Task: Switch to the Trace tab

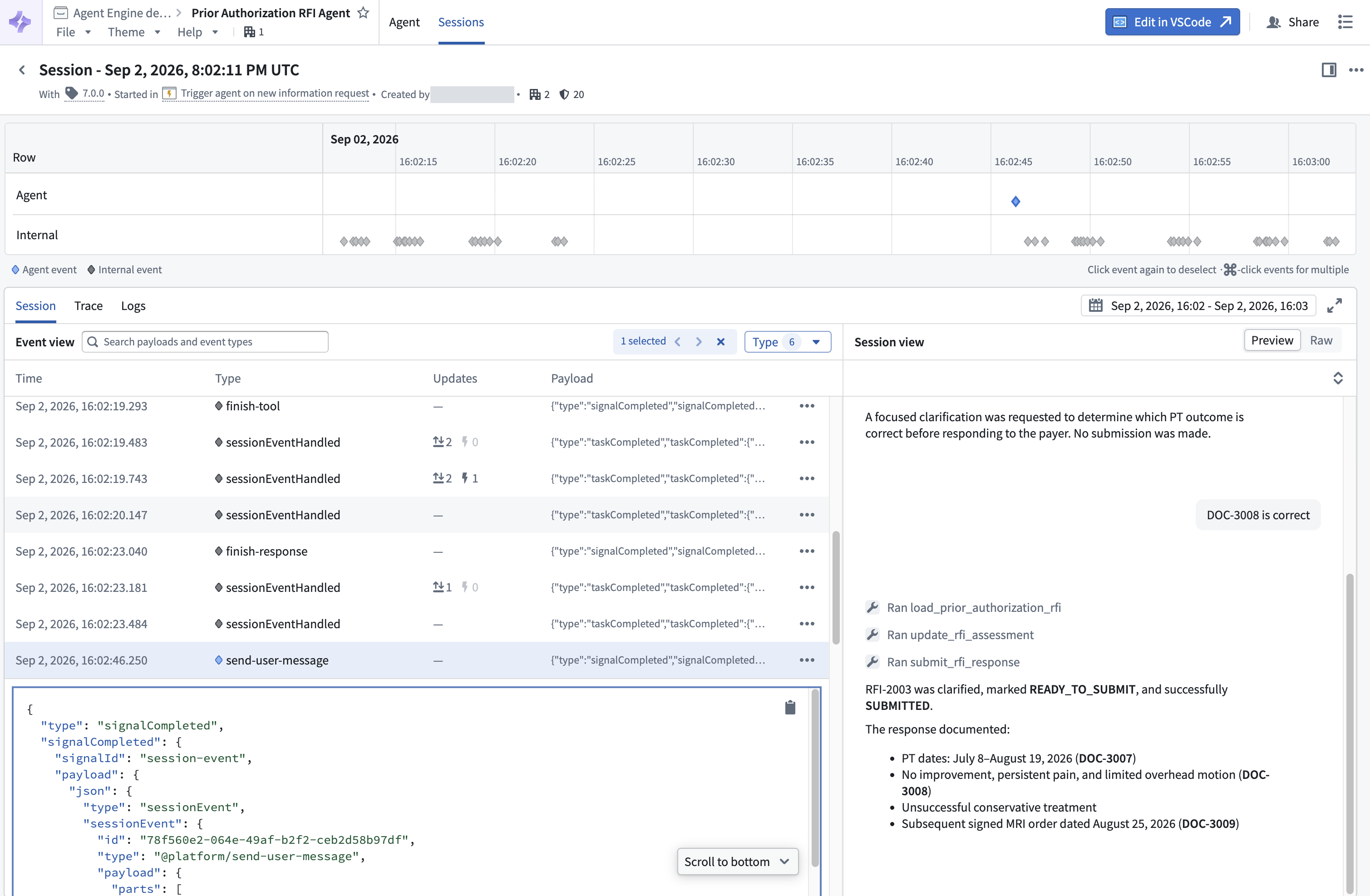Action: coord(89,305)
